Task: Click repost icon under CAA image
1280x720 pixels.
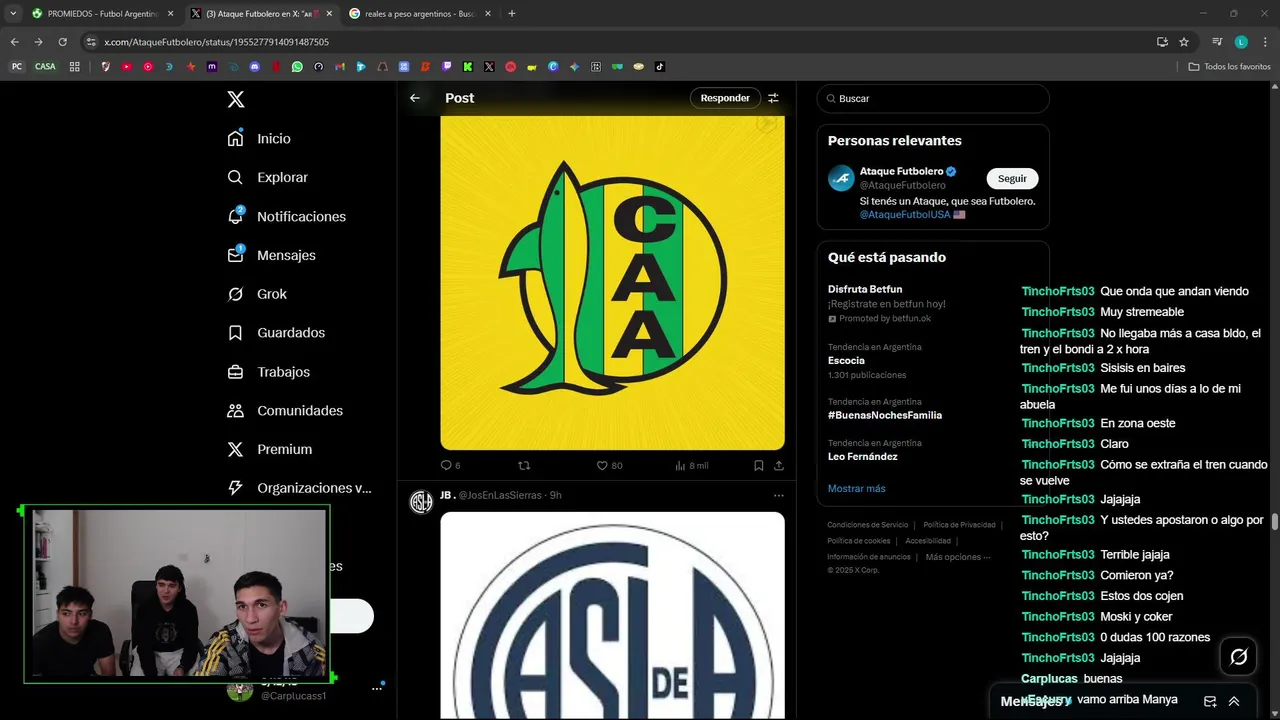Action: coord(524,465)
